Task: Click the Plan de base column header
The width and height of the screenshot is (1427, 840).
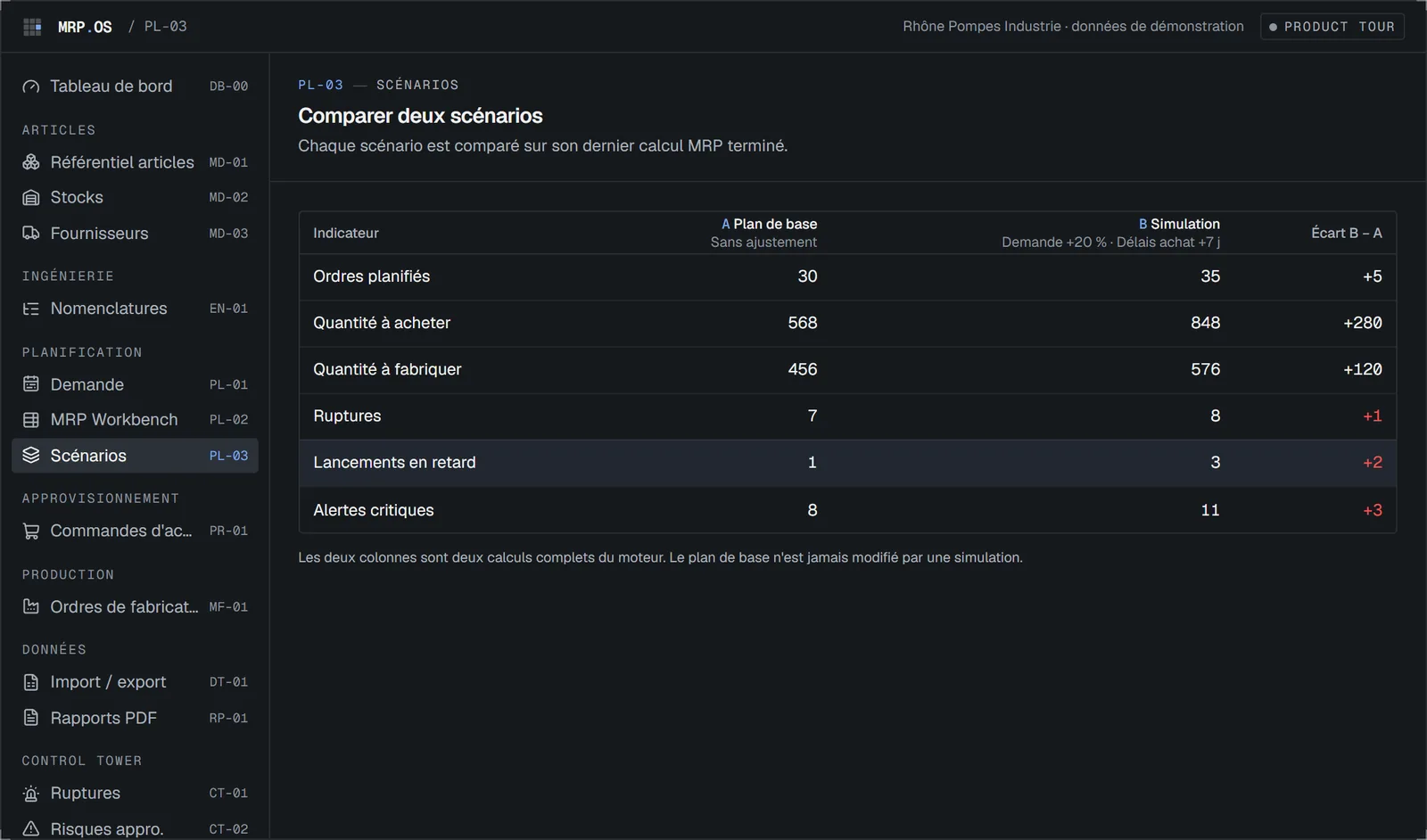Action: [x=769, y=224]
